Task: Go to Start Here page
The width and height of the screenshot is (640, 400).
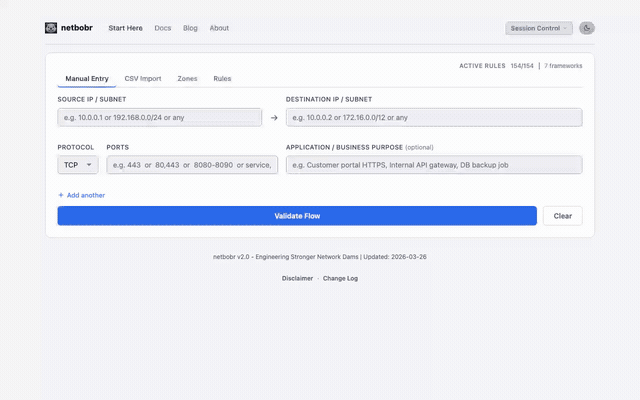Action: [x=125, y=28]
